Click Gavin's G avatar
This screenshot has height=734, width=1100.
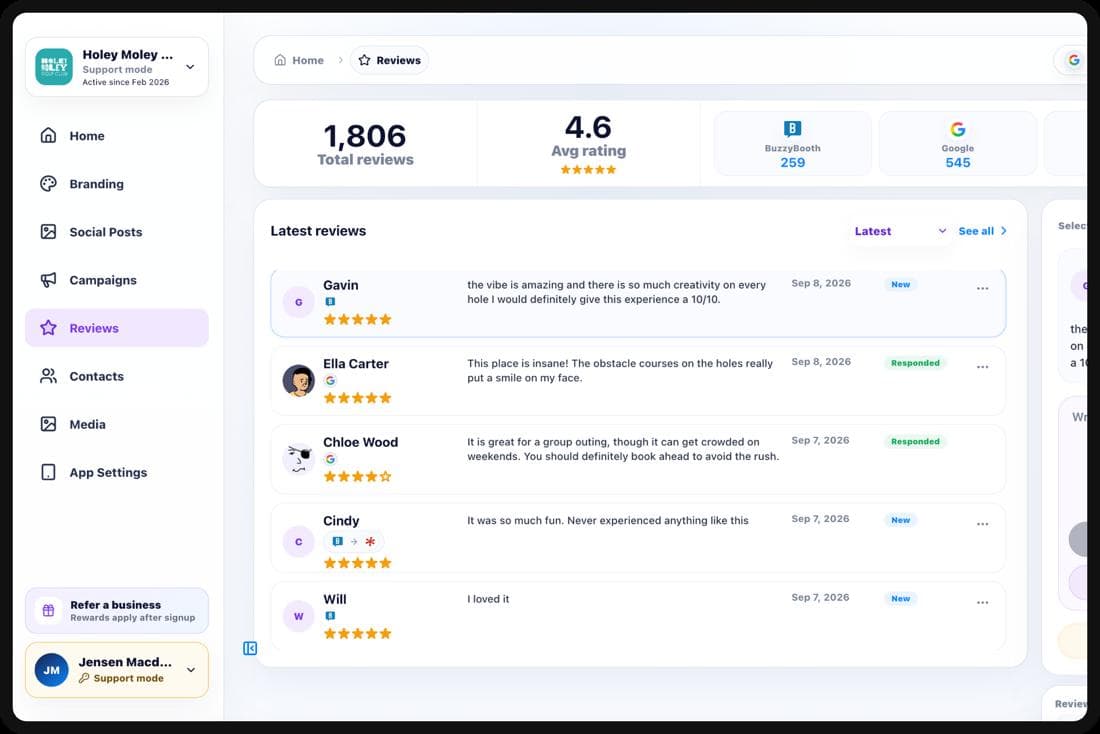point(298,302)
